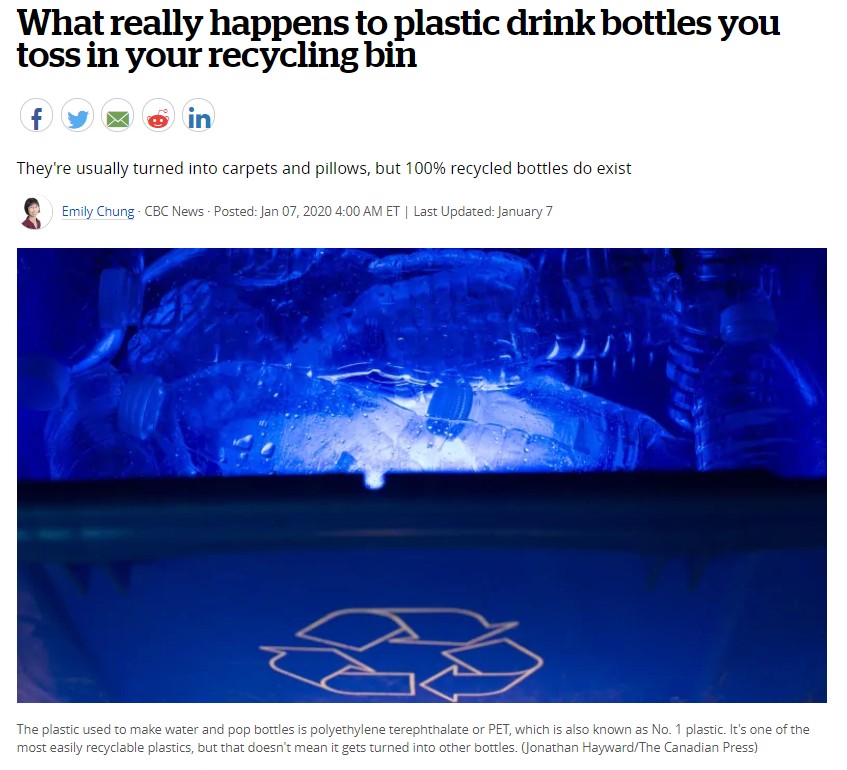Click the article subheading about carpets and pillows
The height and width of the screenshot is (770, 847).
324,168
